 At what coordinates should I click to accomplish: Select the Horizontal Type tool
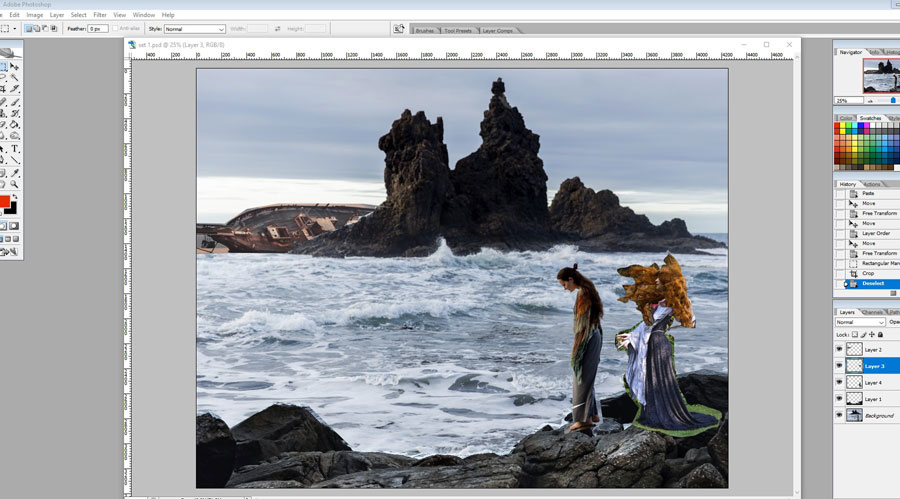14,149
